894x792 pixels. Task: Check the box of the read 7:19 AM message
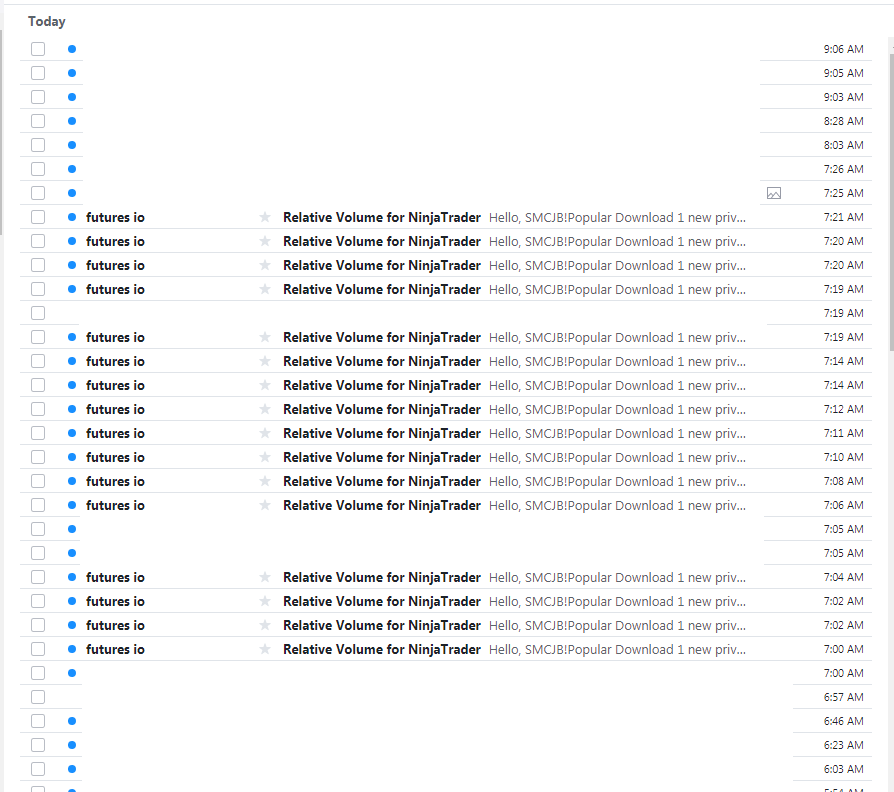38,313
